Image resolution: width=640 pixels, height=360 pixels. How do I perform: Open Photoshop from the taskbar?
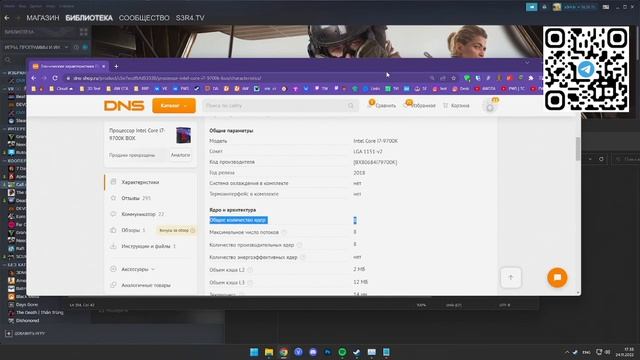[x=327, y=352]
